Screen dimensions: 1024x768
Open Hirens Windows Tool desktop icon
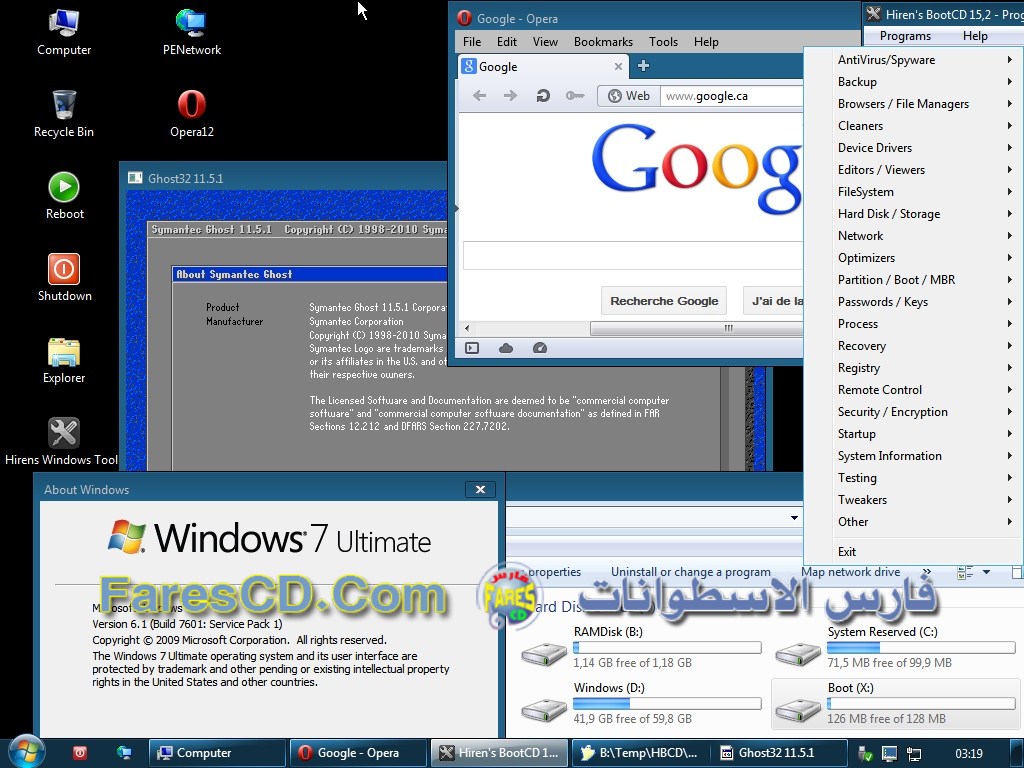click(62, 442)
